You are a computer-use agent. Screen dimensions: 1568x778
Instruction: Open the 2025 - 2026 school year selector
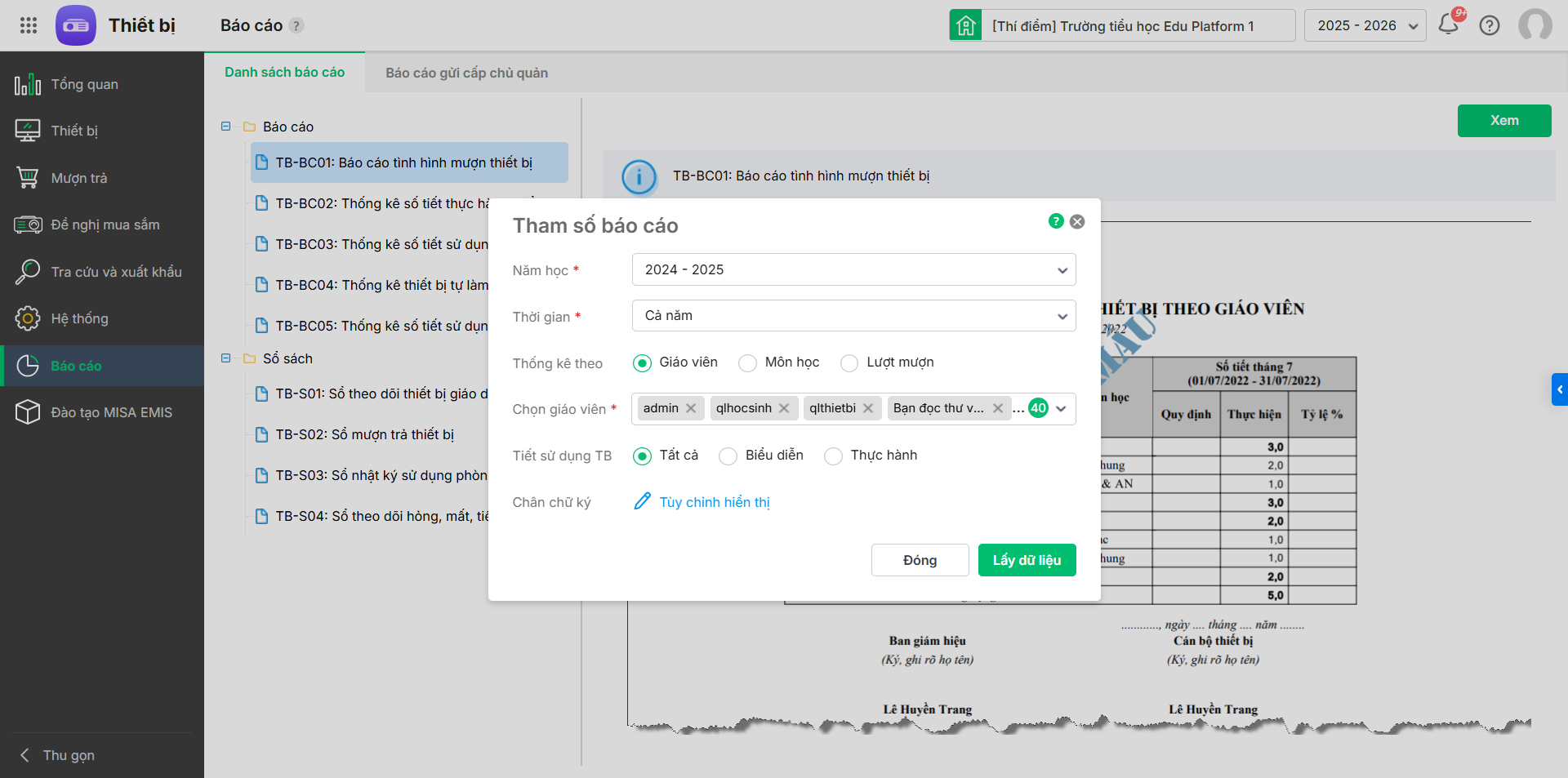[1365, 25]
